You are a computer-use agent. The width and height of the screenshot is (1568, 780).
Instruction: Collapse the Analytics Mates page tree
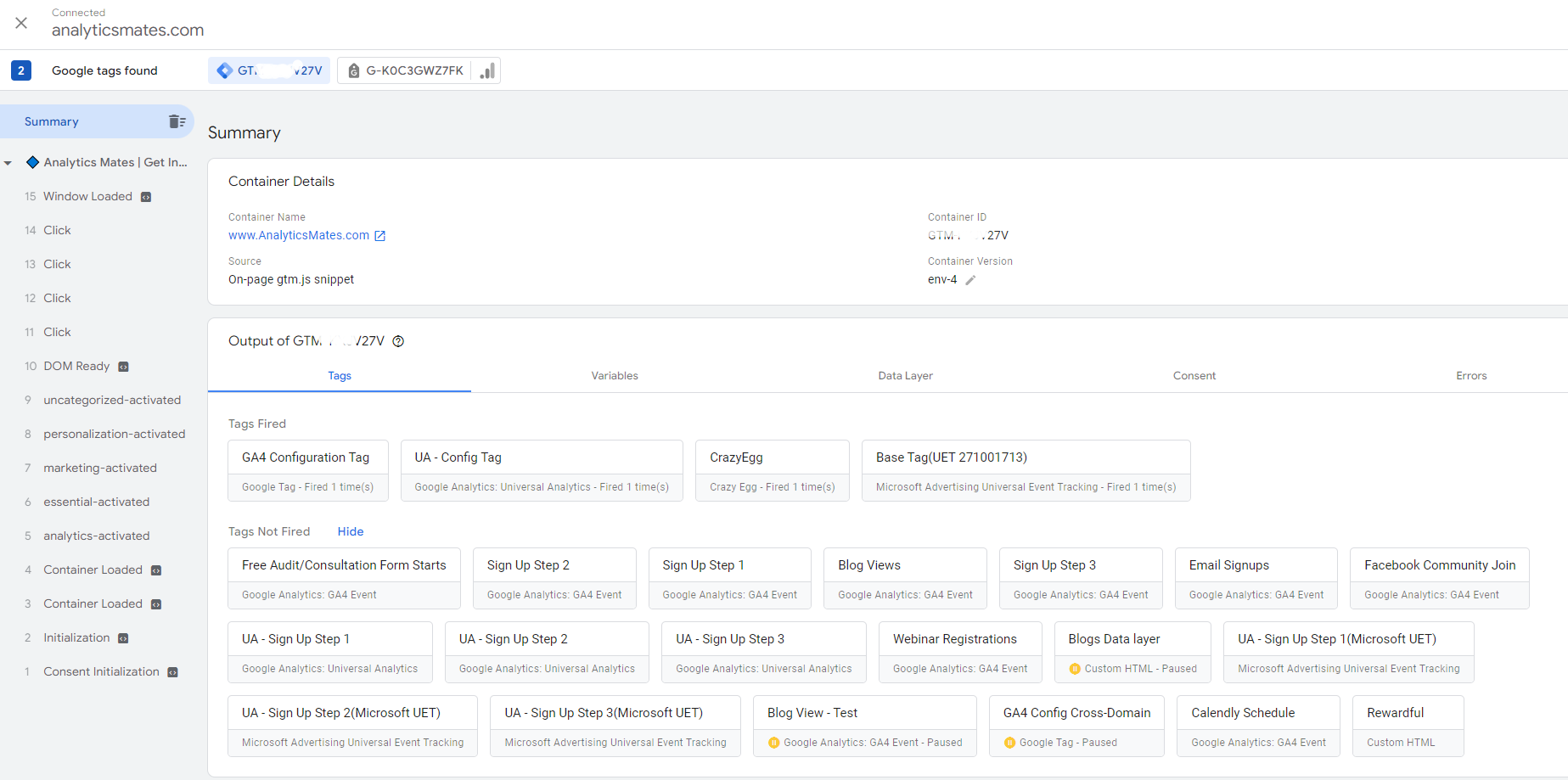pos(8,163)
